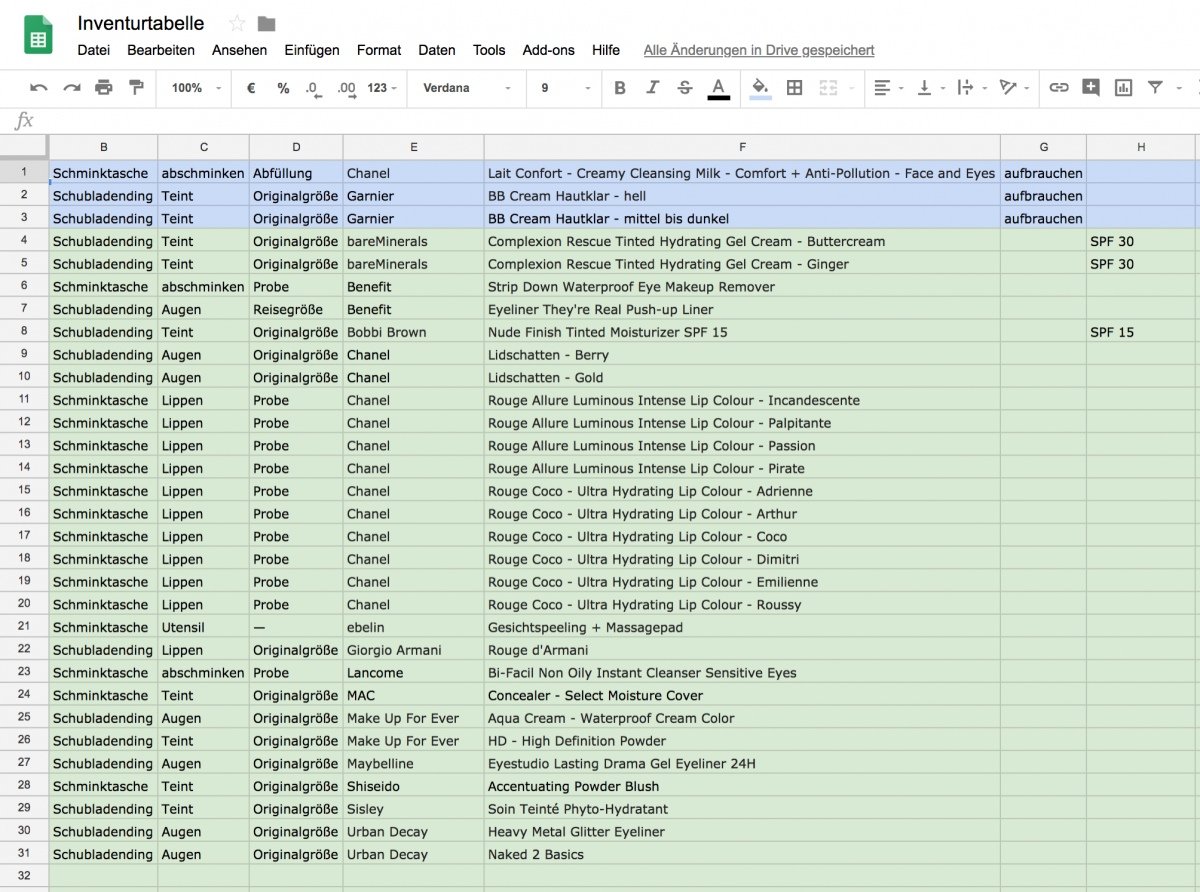
Task: Click cell 'BB Cream Hautklar - hell'
Action: [742, 196]
